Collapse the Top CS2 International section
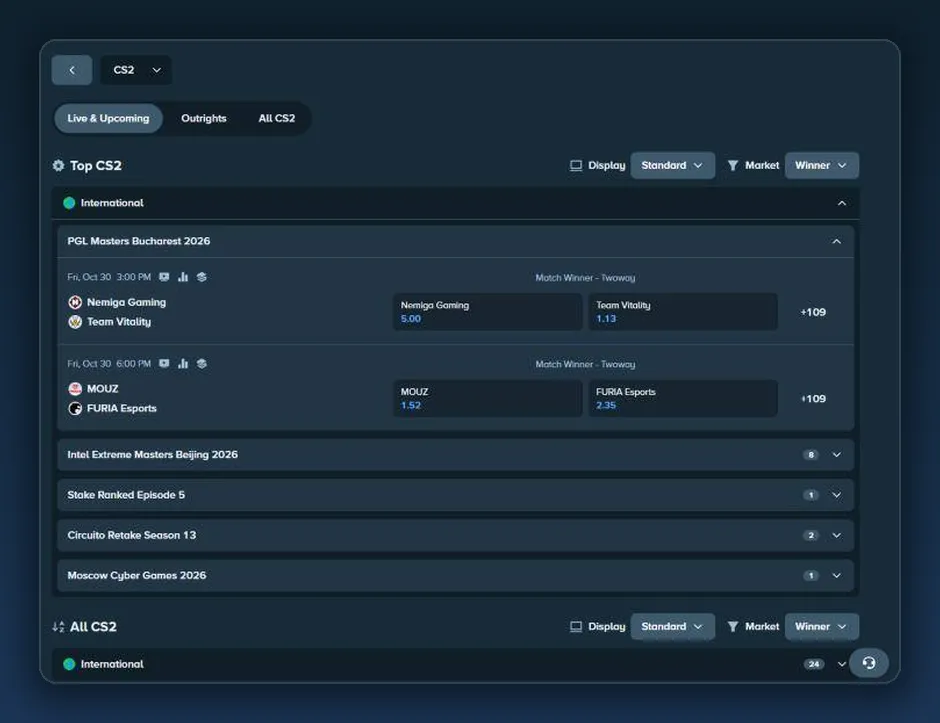 [842, 203]
